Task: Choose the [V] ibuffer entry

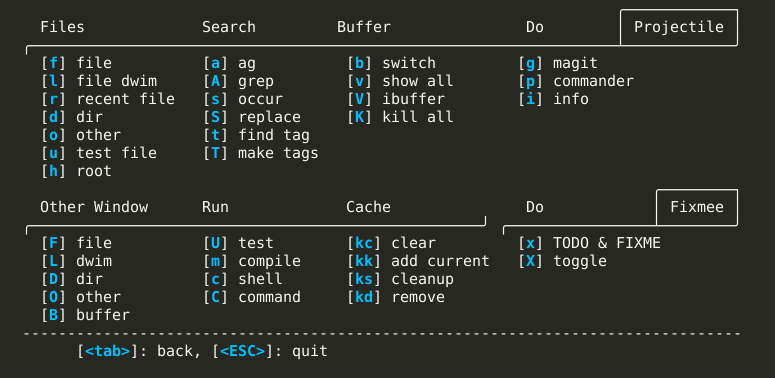Action: 396,99
